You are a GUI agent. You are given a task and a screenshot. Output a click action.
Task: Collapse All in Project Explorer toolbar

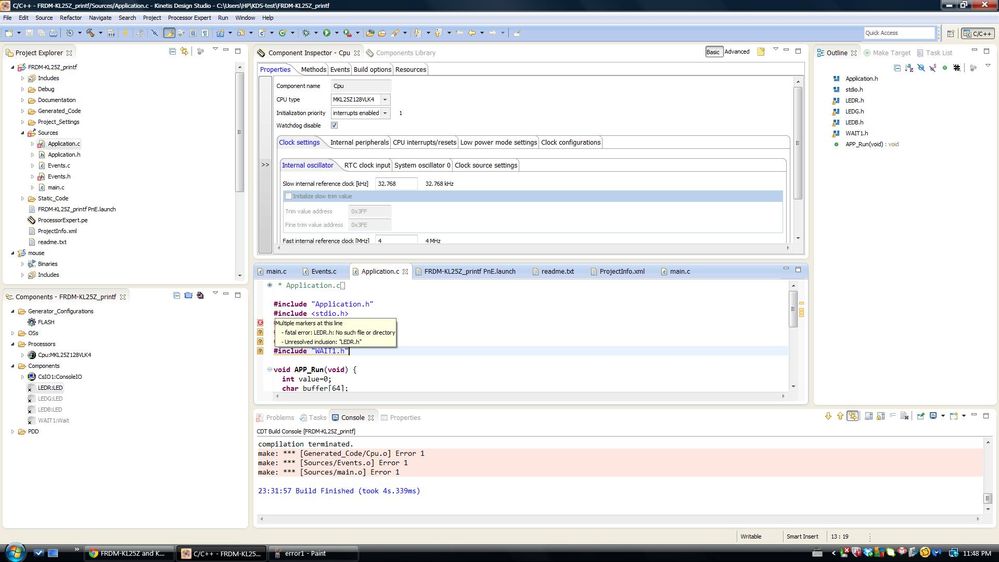(x=173, y=52)
